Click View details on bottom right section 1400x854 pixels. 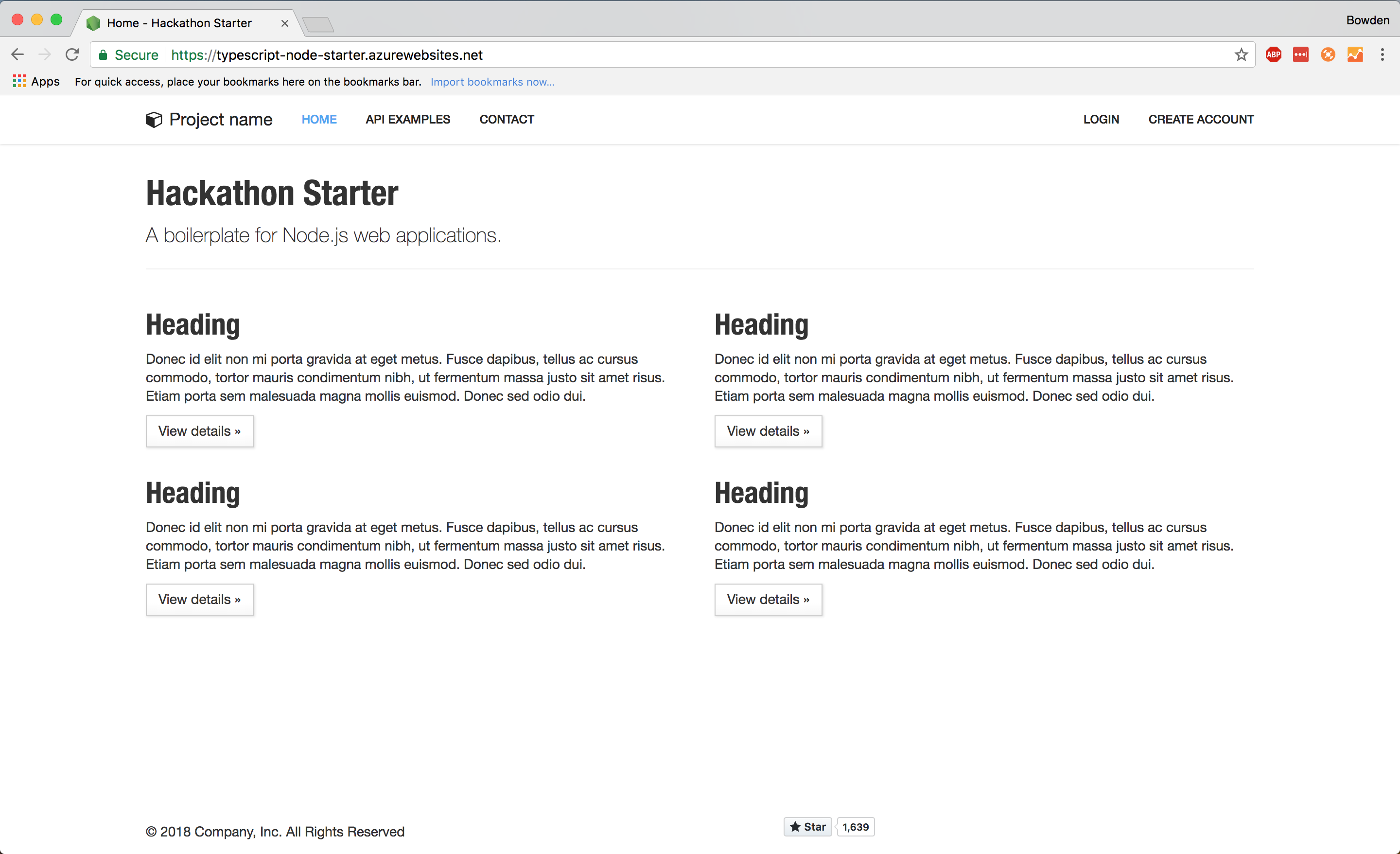click(x=768, y=599)
